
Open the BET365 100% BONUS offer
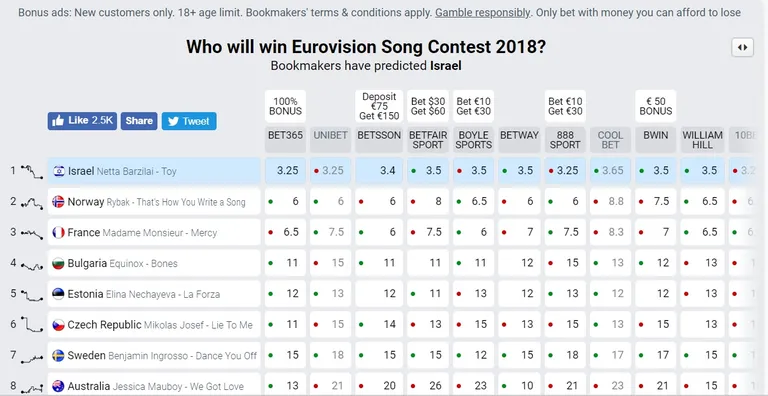click(286, 106)
